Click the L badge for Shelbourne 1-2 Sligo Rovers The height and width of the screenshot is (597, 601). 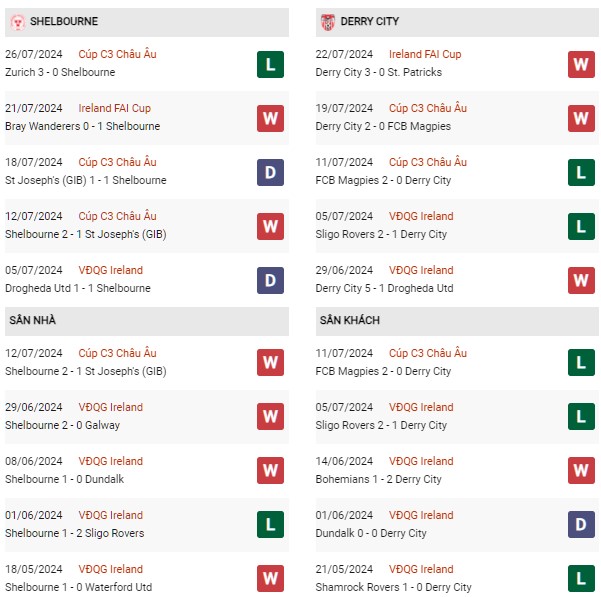tap(270, 525)
